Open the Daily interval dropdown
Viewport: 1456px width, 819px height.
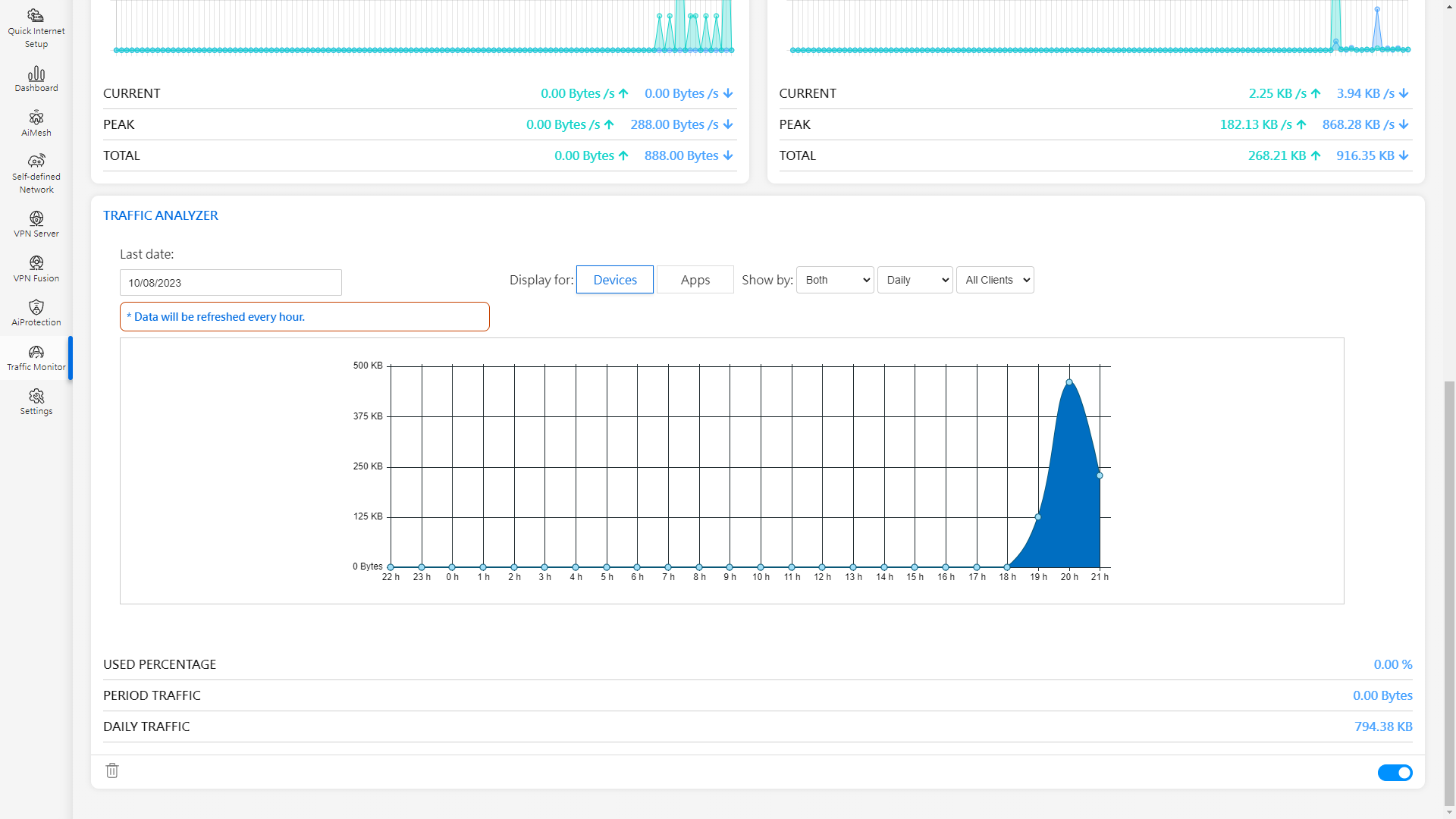(x=915, y=280)
